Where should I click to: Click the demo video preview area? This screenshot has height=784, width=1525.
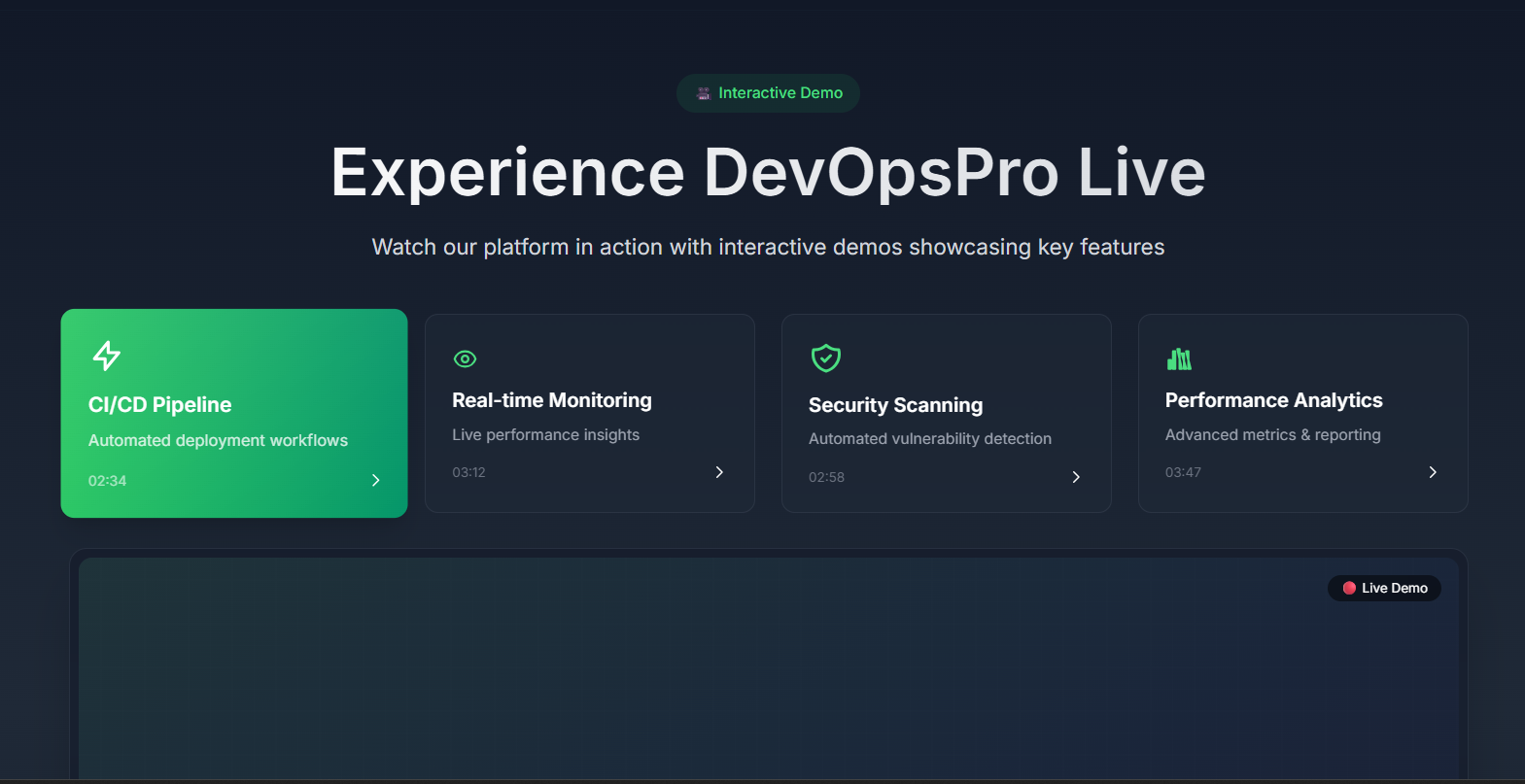(x=768, y=668)
